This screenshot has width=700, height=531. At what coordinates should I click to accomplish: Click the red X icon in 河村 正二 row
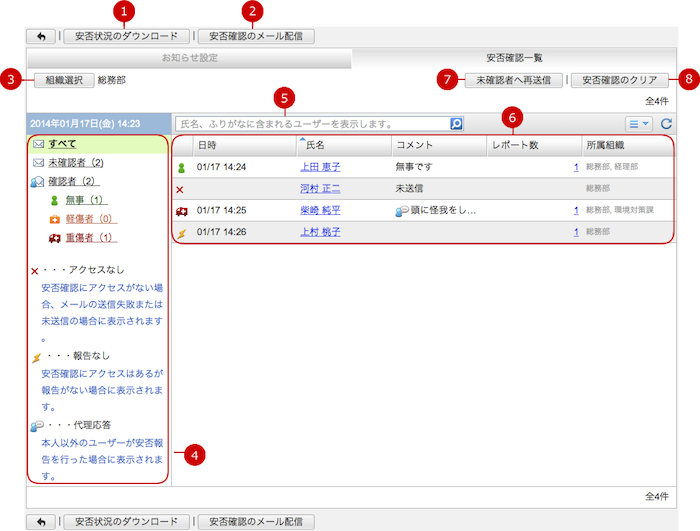tap(180, 190)
